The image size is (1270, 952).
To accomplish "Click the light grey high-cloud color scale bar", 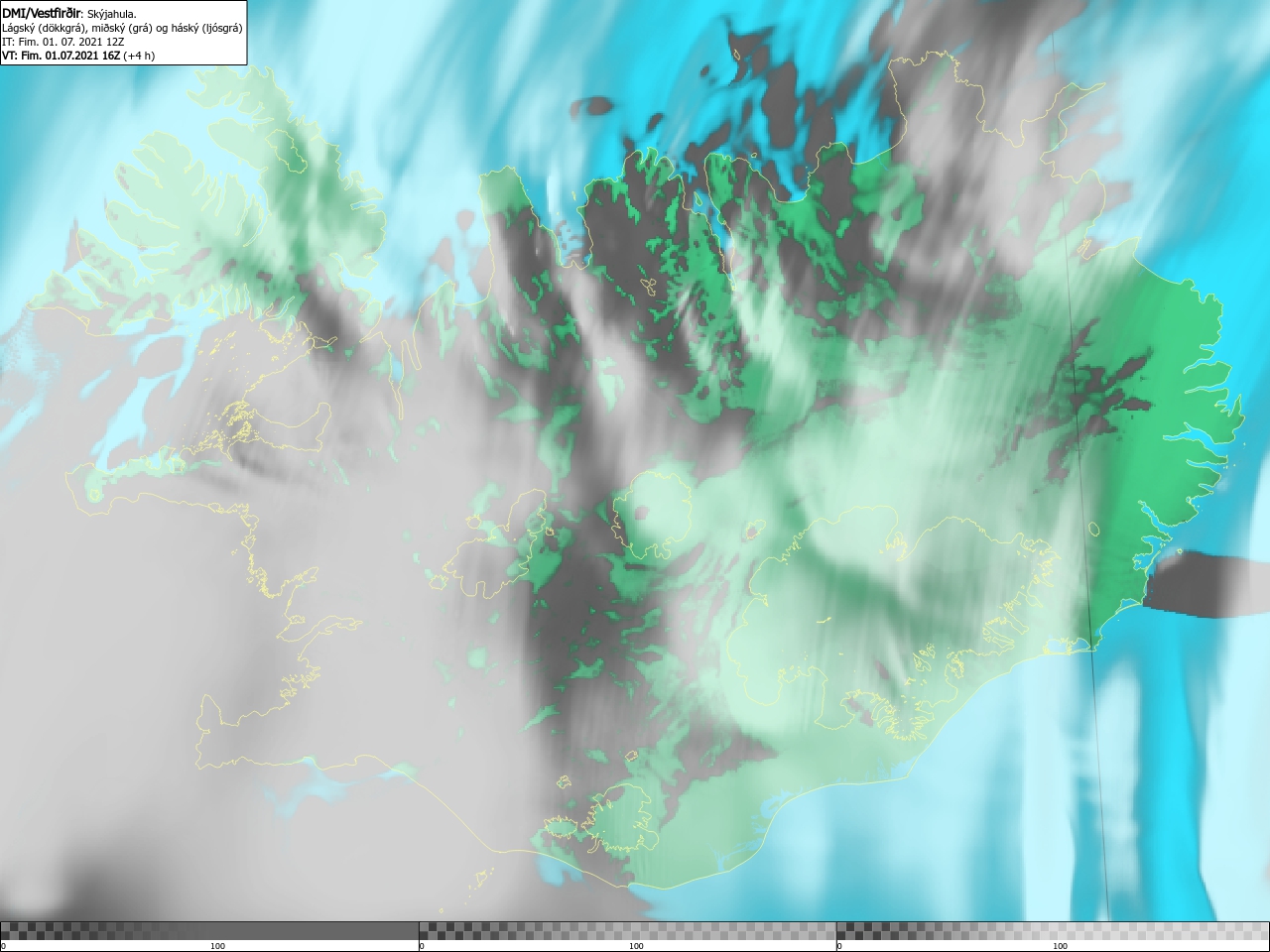I will point(1053,931).
